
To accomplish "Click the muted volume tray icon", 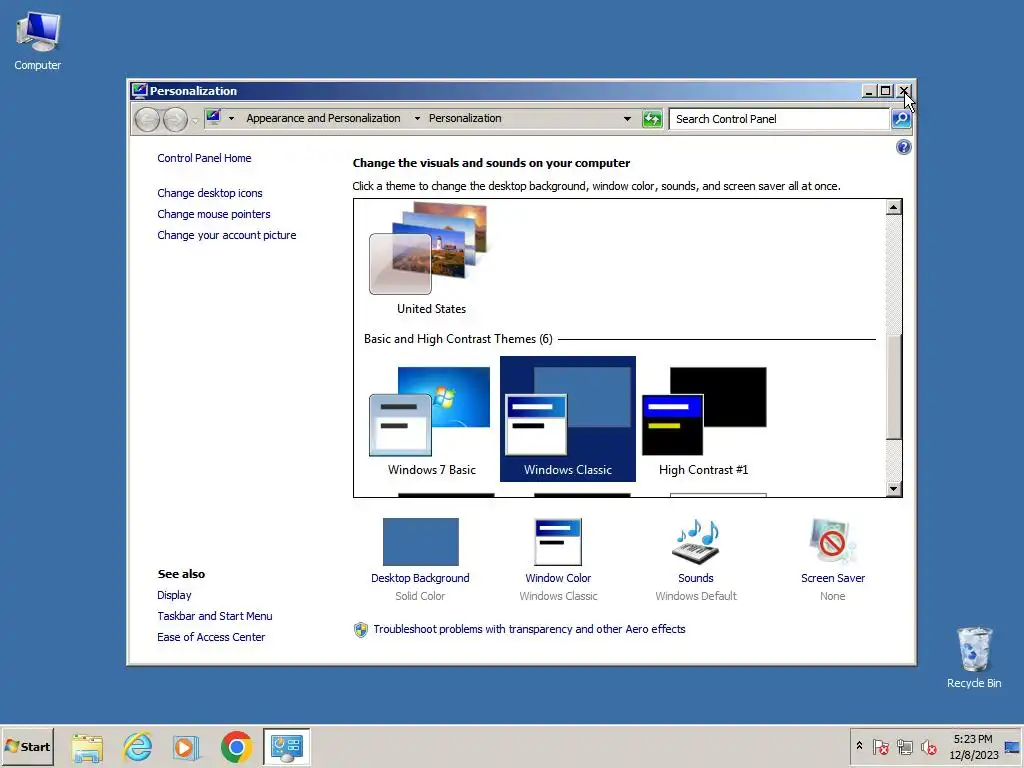I will point(929,746).
